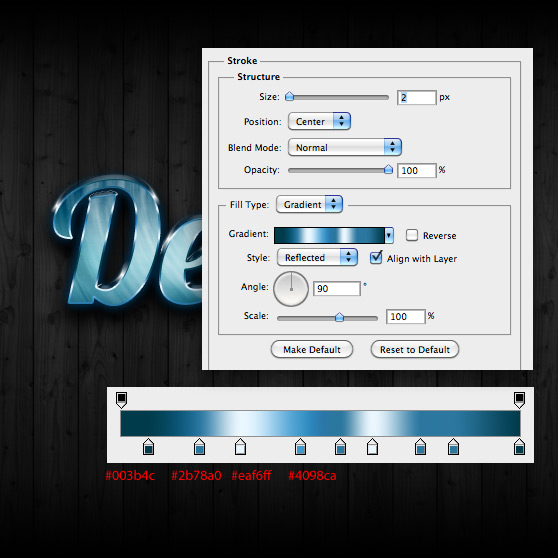The height and width of the screenshot is (558, 558).
Task: Click the Size input field
Action: point(416,98)
